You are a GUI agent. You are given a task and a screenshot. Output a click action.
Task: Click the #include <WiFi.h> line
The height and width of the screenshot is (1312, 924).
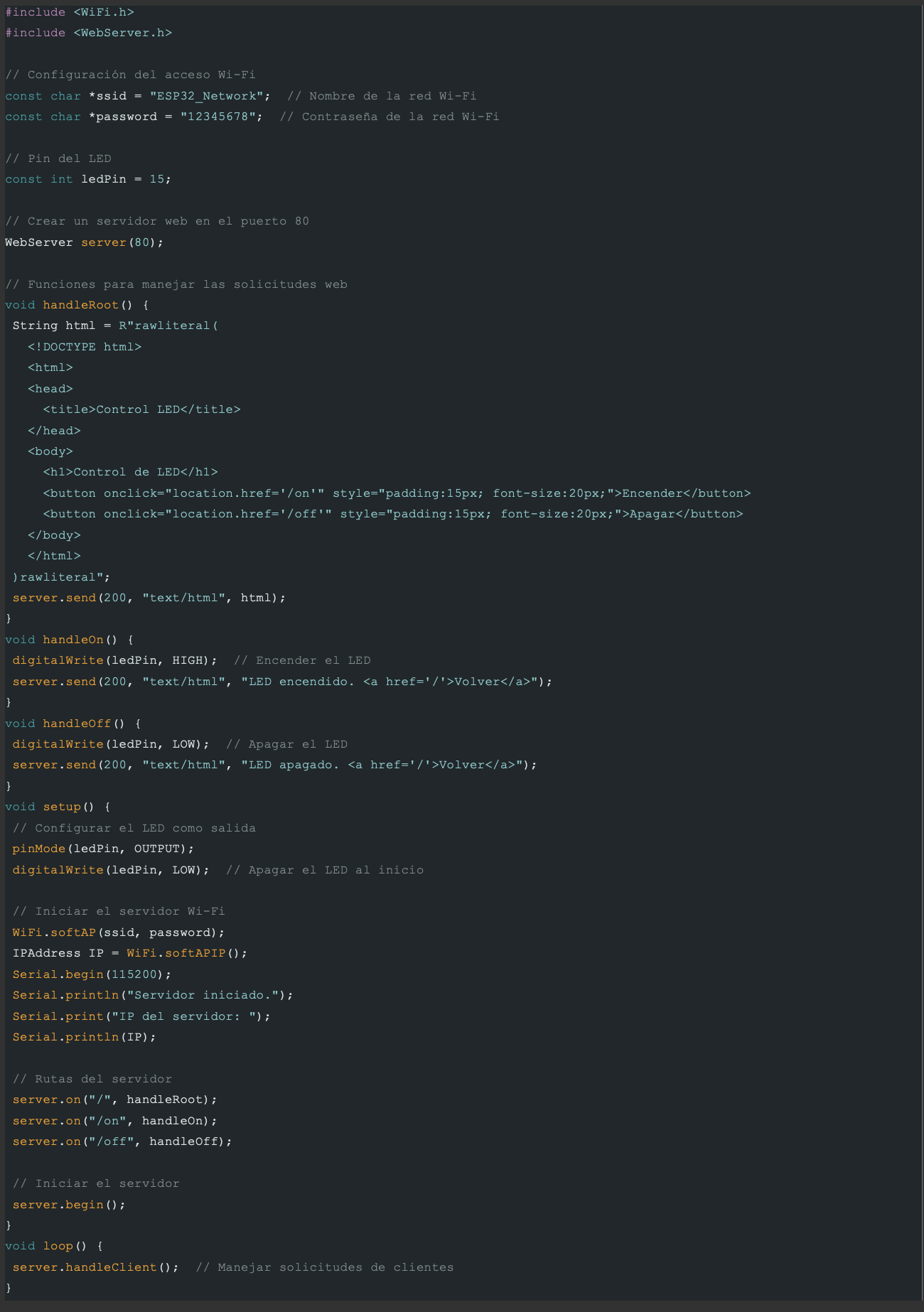(69, 12)
